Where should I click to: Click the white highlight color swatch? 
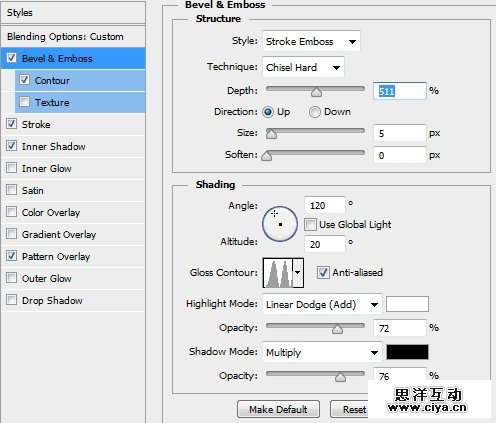(x=407, y=304)
